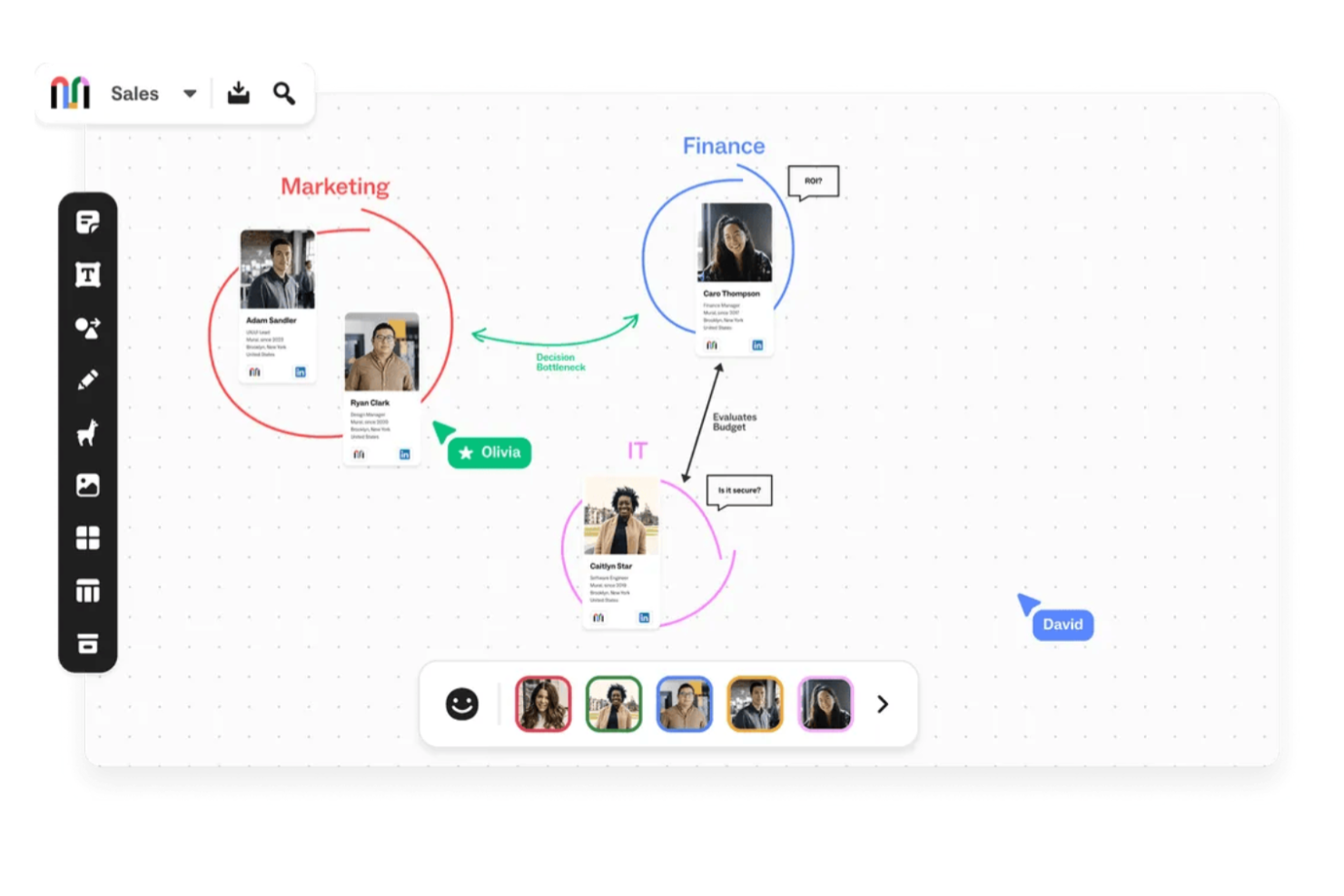The width and height of the screenshot is (1344, 896).
Task: Open the archive box tool
Action: pos(88,644)
